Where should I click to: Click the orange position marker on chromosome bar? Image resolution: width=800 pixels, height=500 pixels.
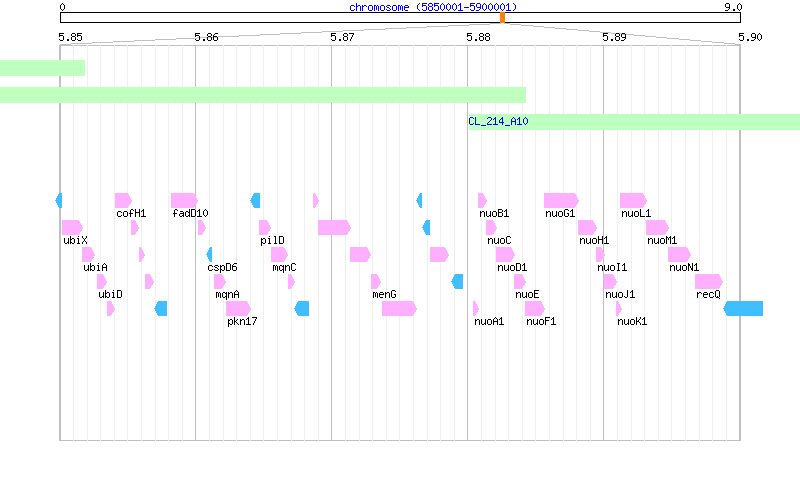[x=502, y=18]
